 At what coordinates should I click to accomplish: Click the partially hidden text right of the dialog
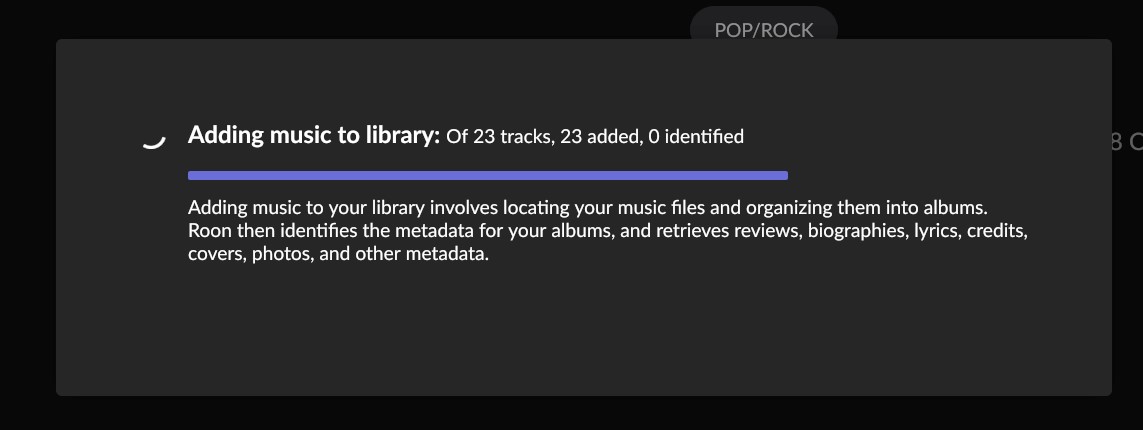[x=1127, y=141]
